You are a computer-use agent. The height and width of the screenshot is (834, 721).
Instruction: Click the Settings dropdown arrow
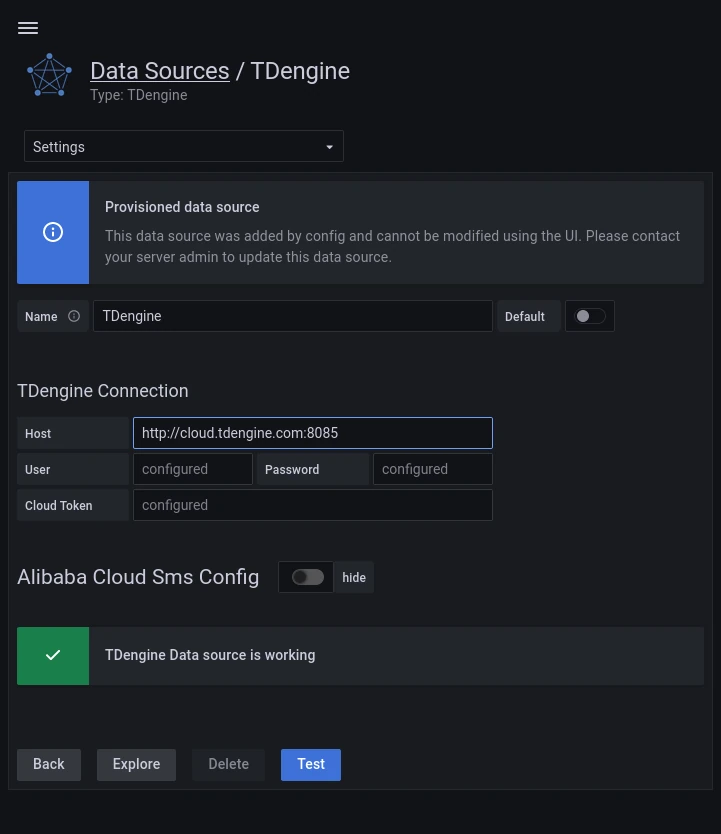[x=329, y=147]
